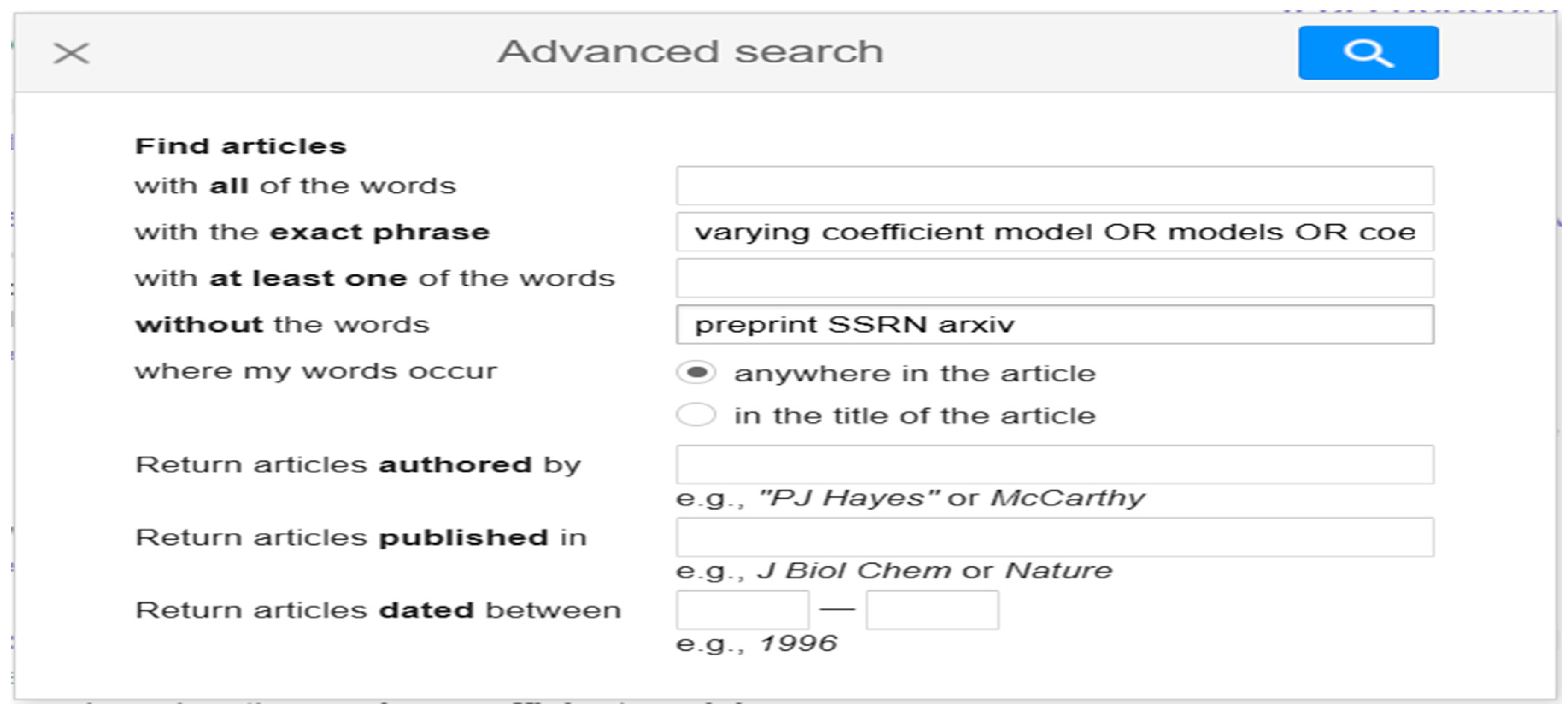The height and width of the screenshot is (714, 1568).
Task: Click the 'authored by' text field
Action: (x=1054, y=465)
